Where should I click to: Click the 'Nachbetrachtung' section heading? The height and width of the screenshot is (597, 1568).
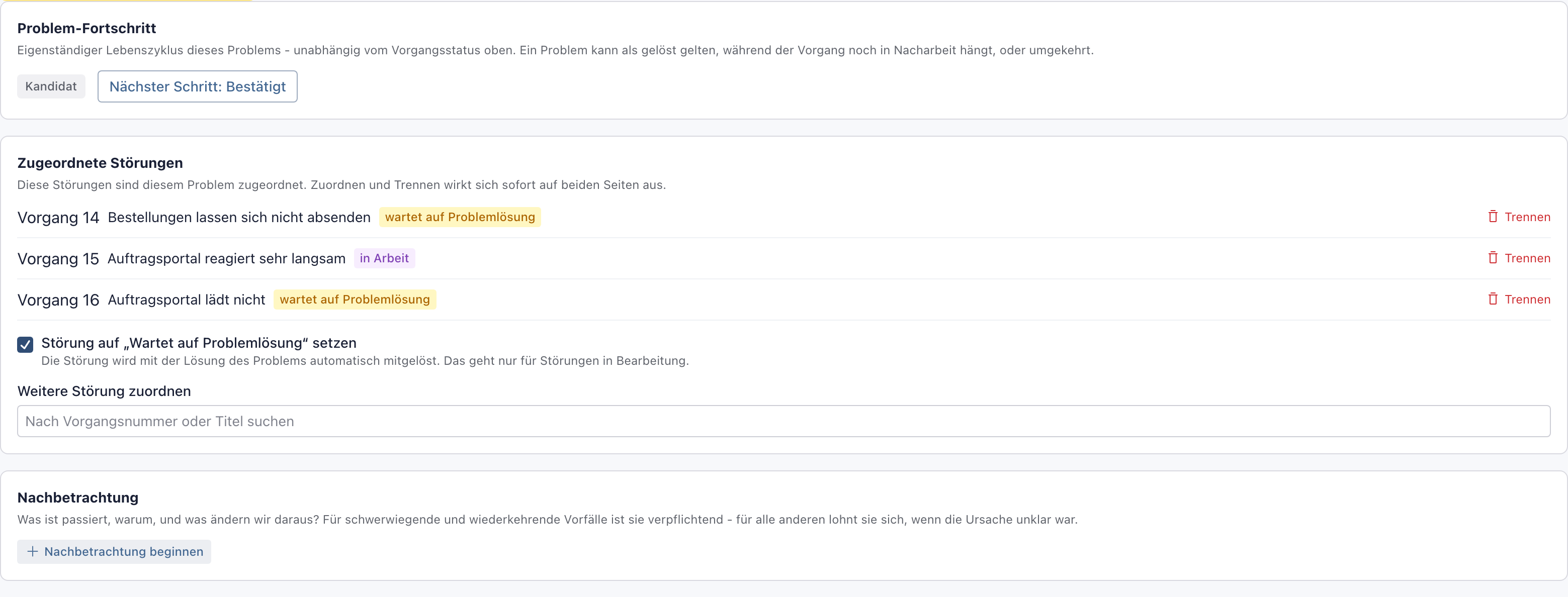[78, 498]
